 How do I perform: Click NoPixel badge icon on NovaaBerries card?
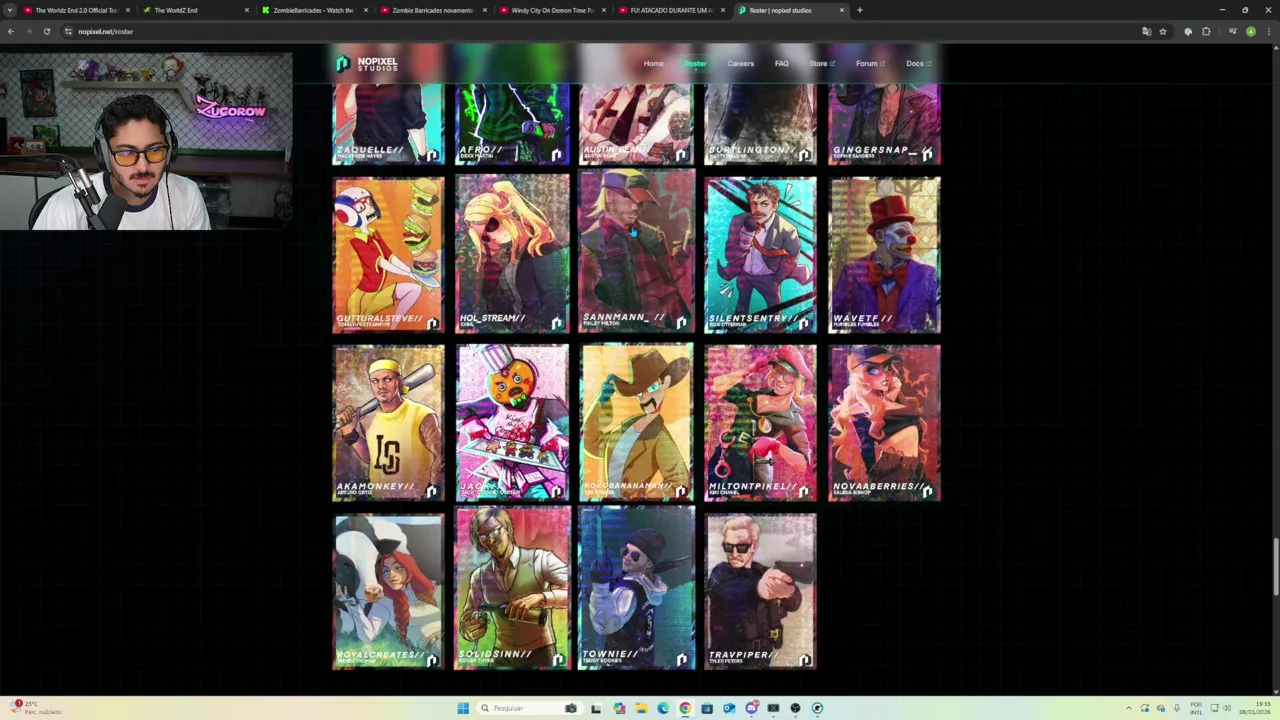[x=928, y=491]
